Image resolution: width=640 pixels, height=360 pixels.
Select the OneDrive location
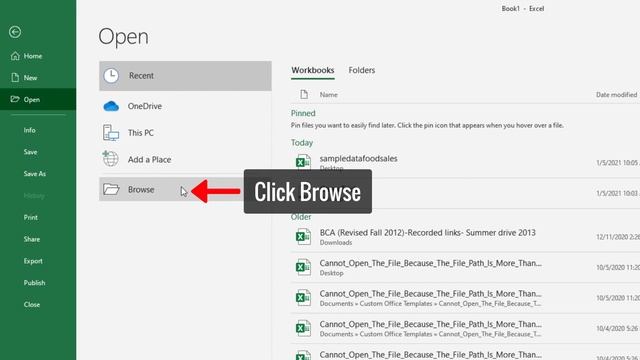(x=185, y=106)
